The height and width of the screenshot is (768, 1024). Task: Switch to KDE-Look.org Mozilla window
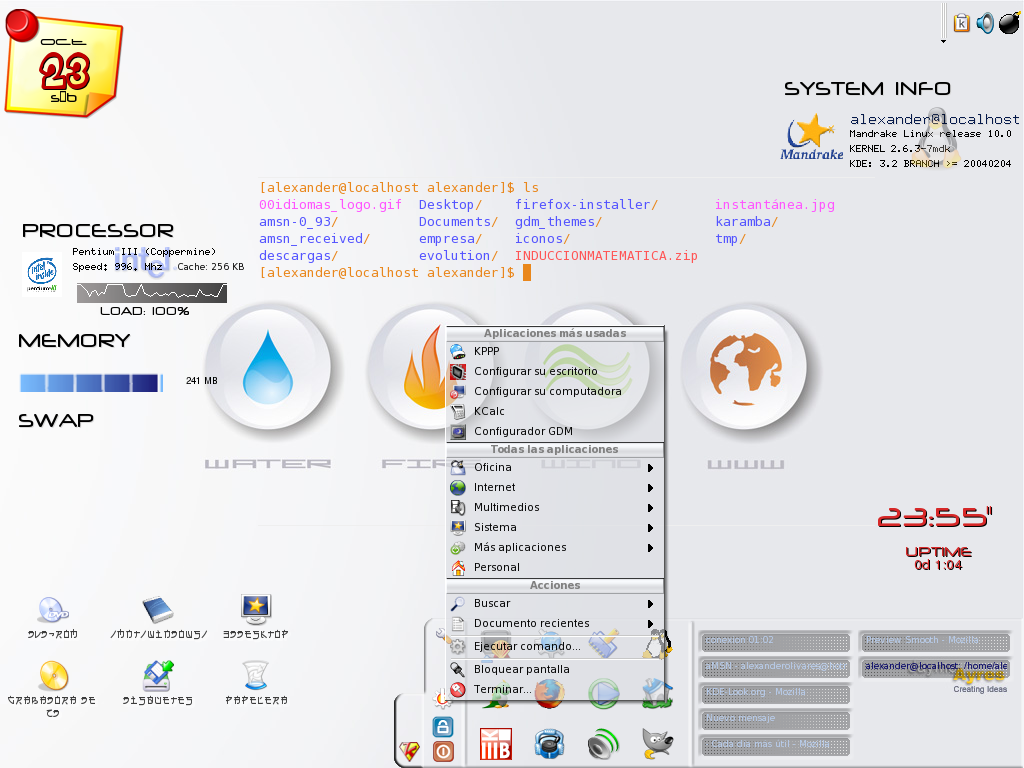pos(775,693)
